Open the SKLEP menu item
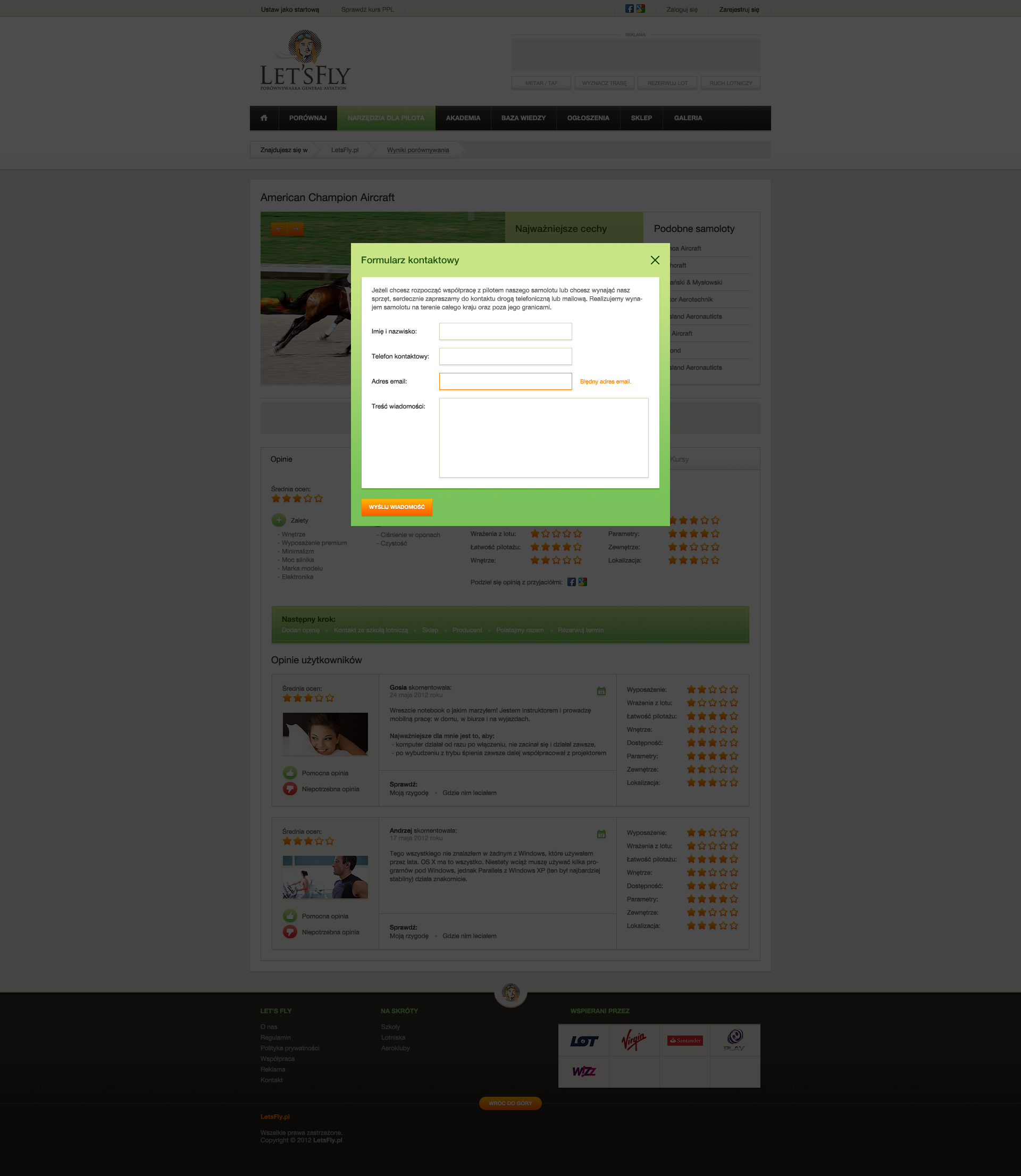Viewport: 1021px width, 1176px height. [641, 118]
